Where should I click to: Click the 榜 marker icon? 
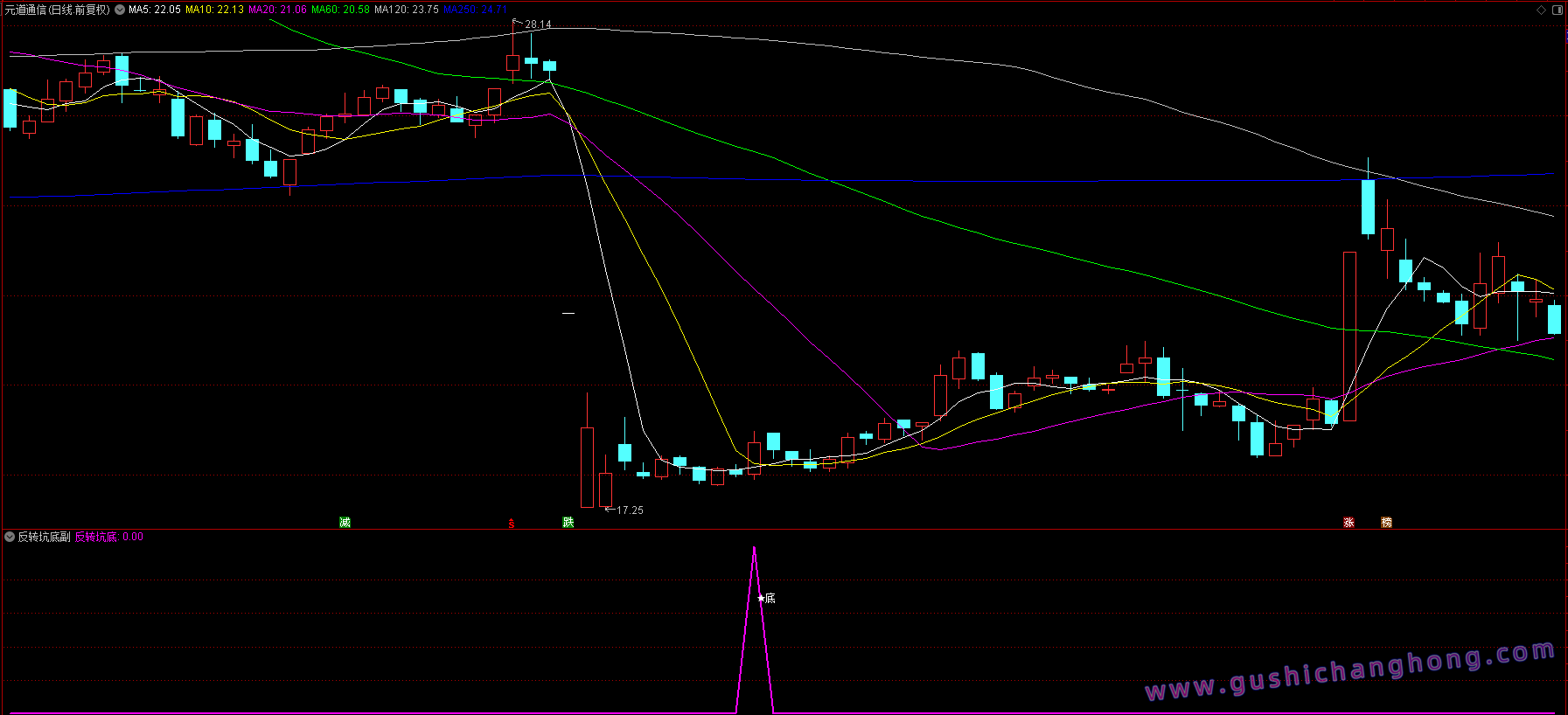pyautogui.click(x=1386, y=523)
